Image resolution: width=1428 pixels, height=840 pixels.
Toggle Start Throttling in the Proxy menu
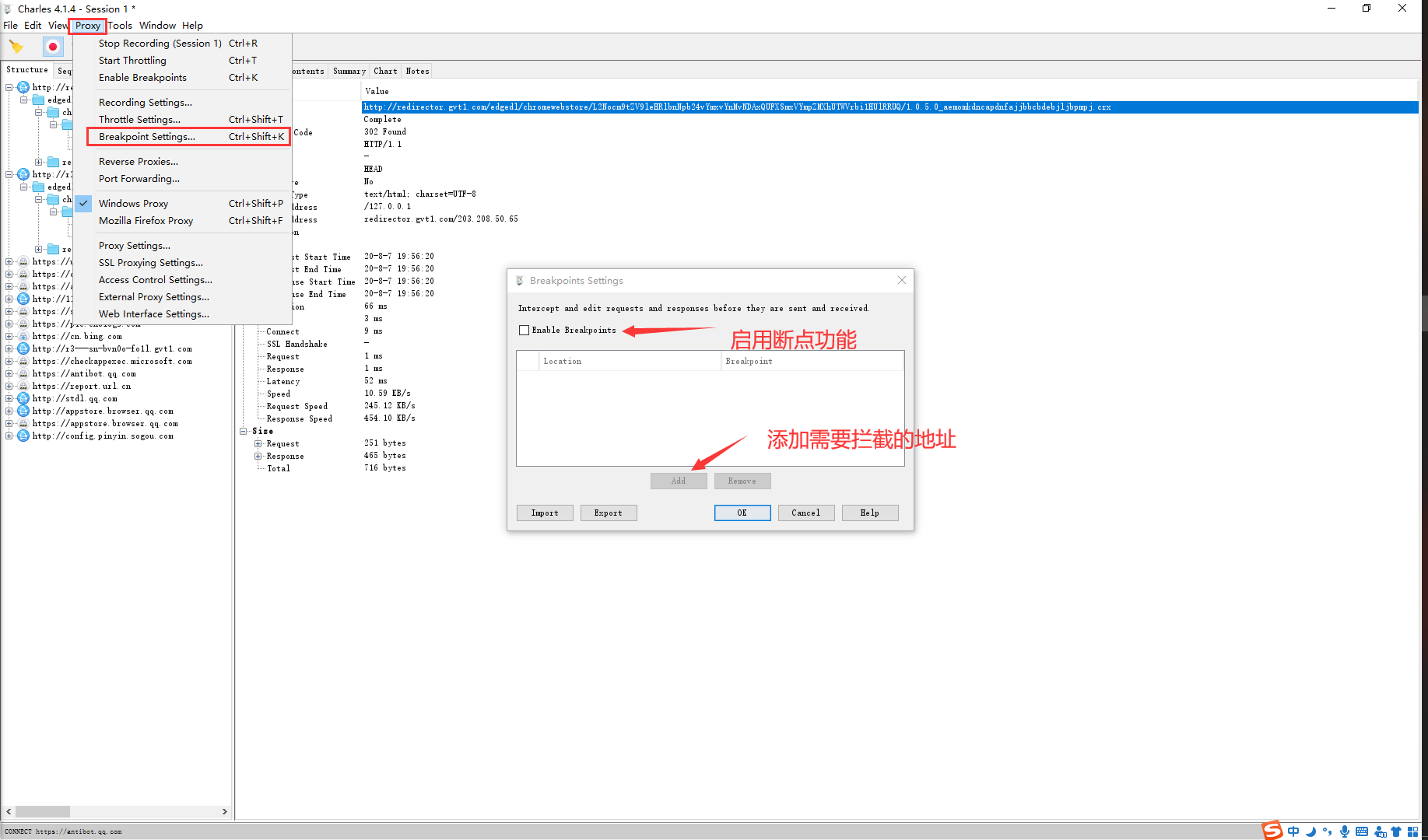pos(182,61)
